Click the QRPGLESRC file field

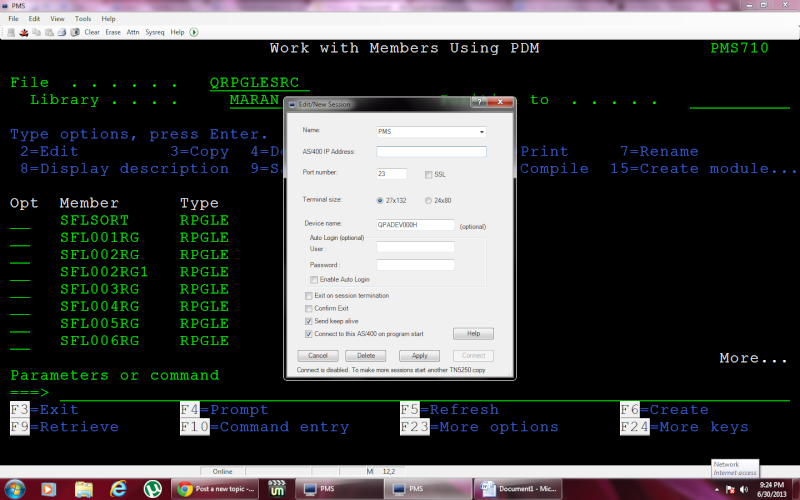coord(259,83)
